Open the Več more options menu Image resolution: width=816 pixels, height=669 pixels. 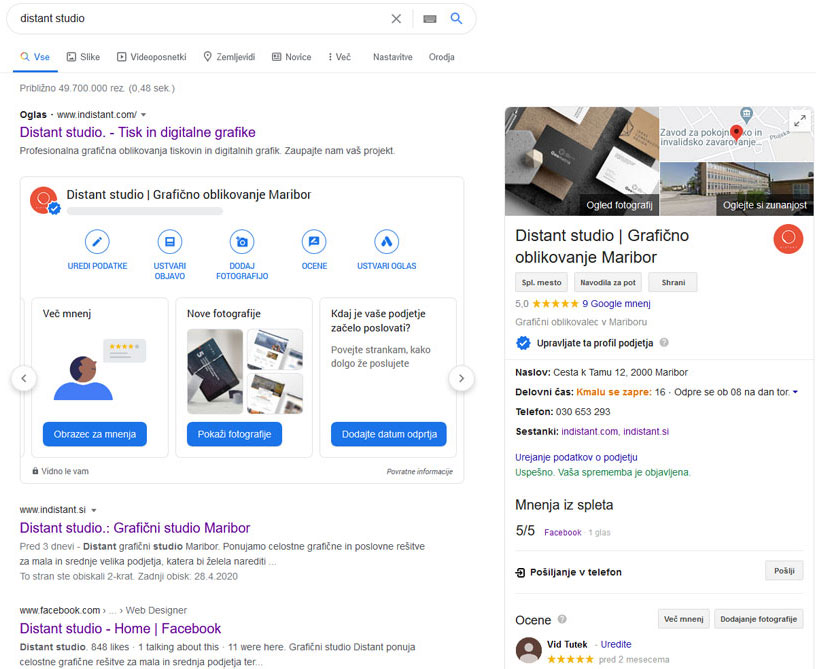(x=339, y=57)
